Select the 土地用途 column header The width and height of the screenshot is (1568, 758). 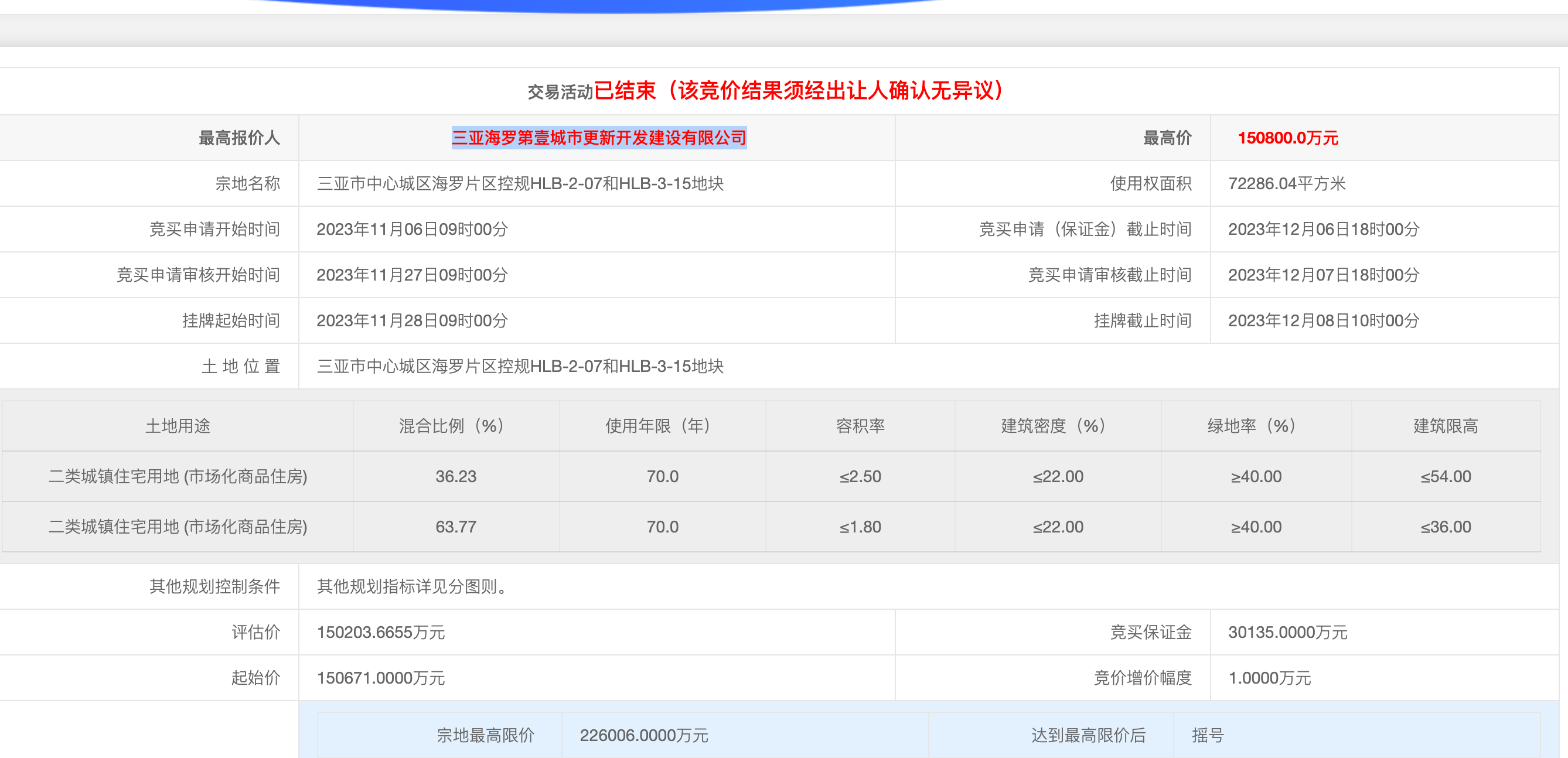tap(178, 426)
